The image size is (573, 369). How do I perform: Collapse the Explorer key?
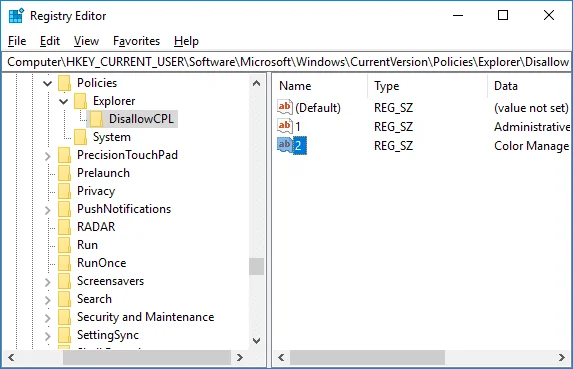point(64,101)
